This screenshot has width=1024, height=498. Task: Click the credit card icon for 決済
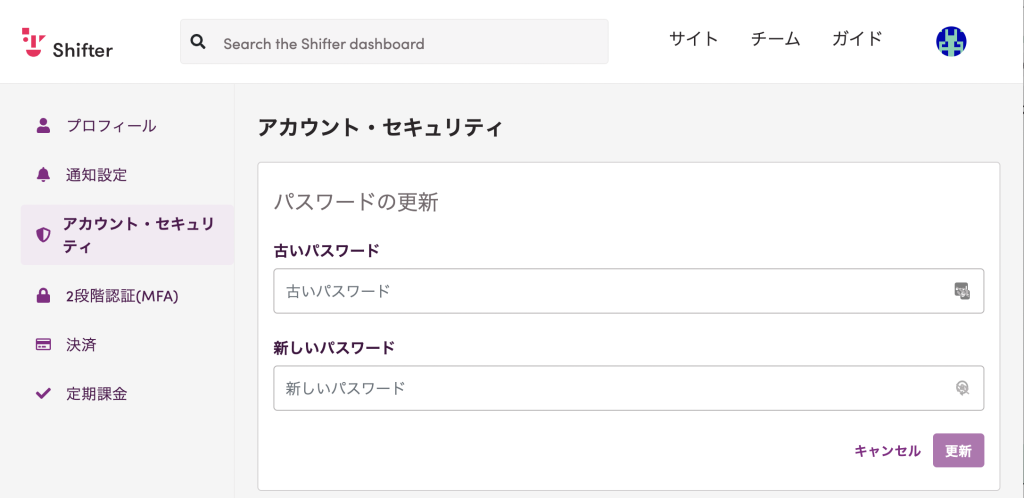click(43, 345)
